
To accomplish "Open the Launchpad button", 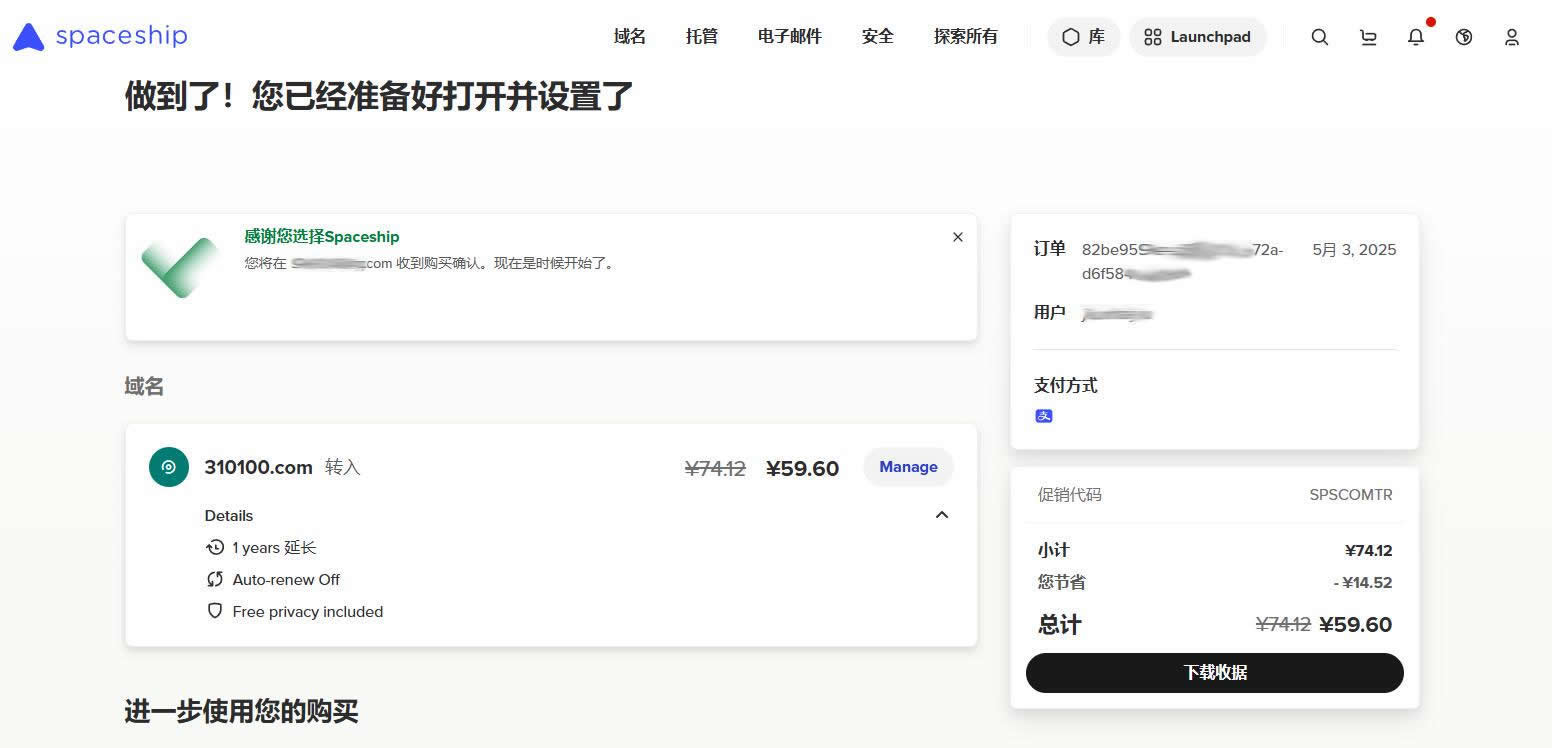I will [1198, 37].
